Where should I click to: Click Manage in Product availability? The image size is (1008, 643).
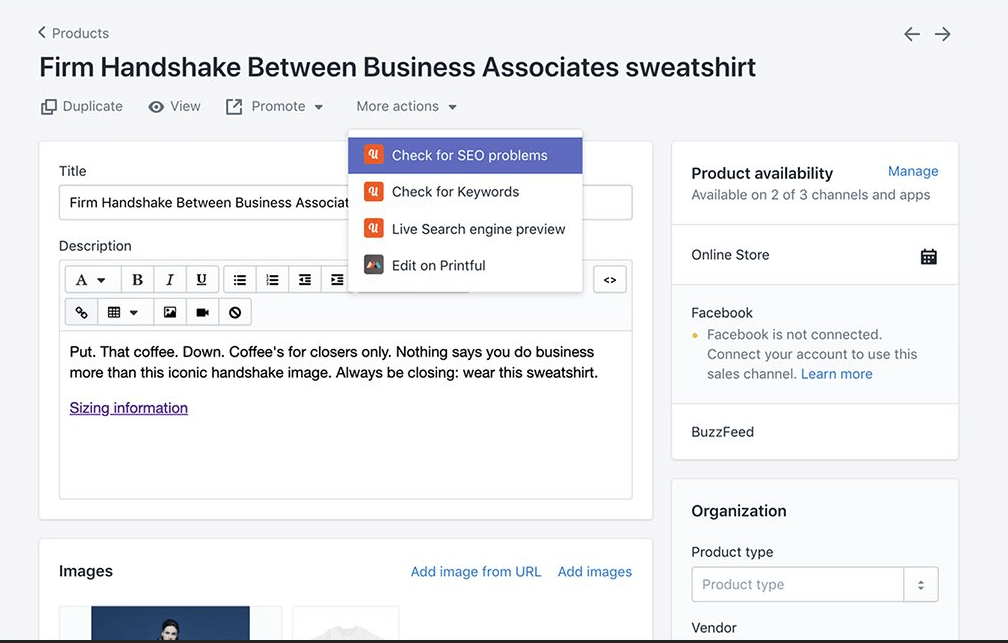pyautogui.click(x=912, y=172)
